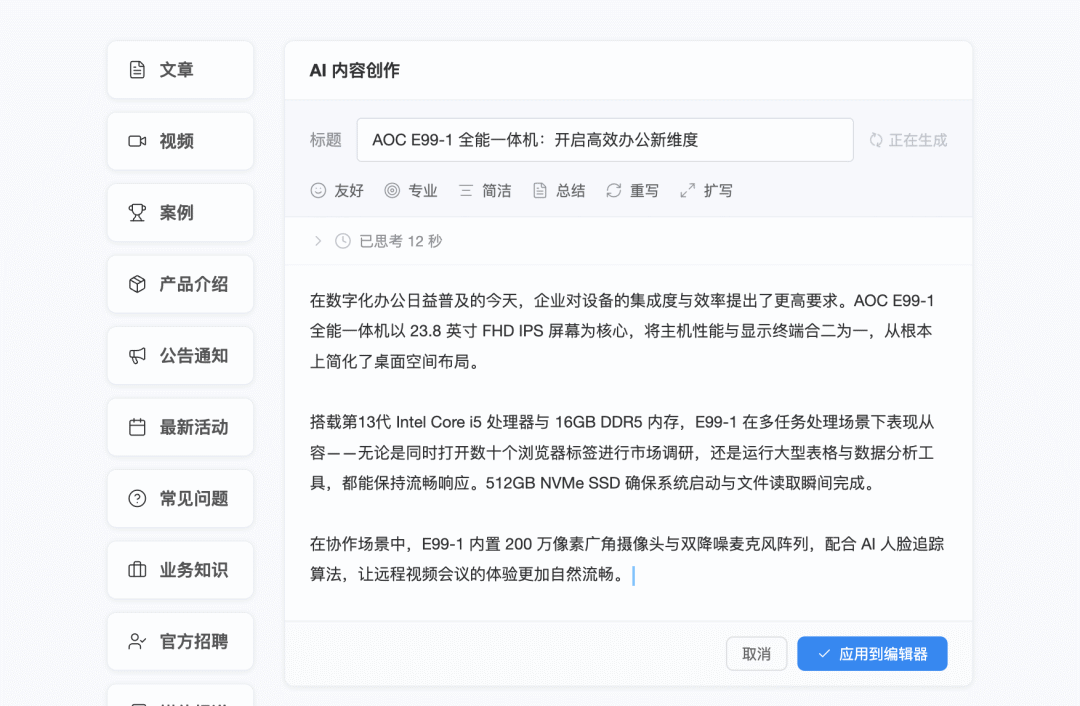Open the 产品介绍 category
This screenshot has width=1080, height=706.
click(180, 284)
